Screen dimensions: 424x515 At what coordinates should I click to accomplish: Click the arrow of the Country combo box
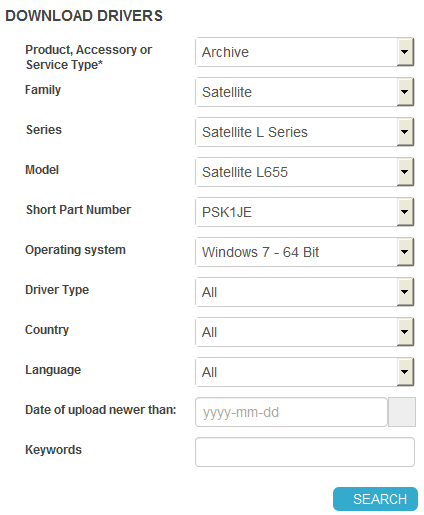coord(405,332)
